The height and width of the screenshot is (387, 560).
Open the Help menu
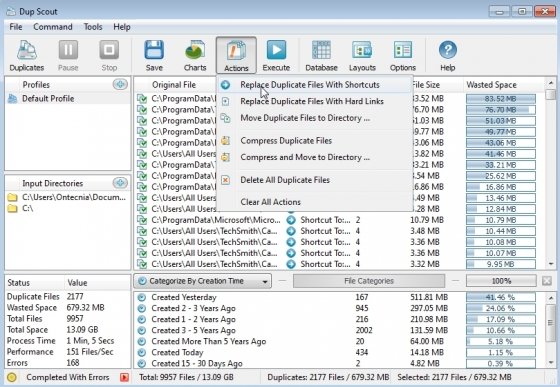122,27
